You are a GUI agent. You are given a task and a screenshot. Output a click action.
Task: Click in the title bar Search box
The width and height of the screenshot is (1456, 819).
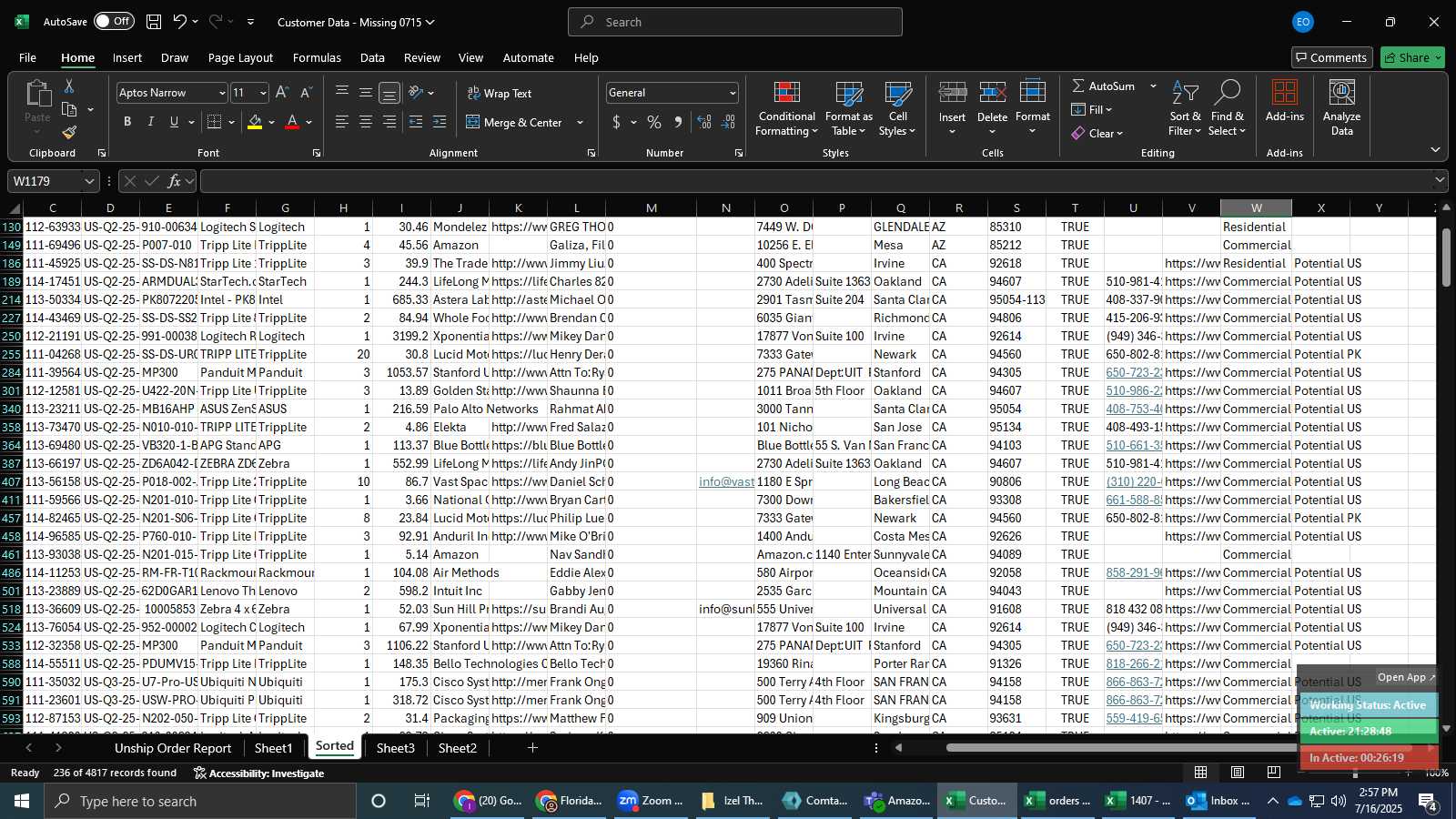click(735, 22)
